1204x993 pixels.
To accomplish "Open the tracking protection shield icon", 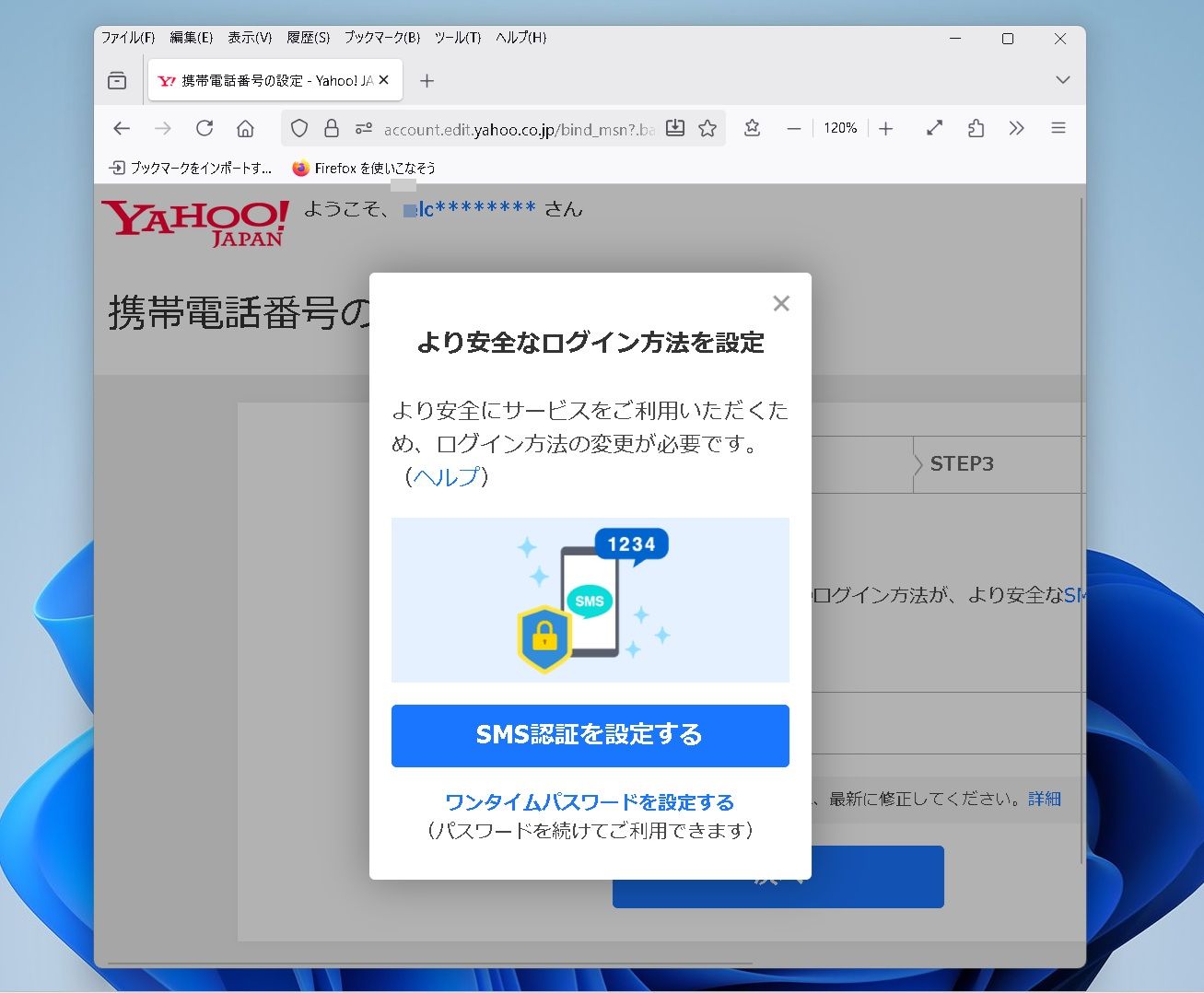I will (x=299, y=129).
